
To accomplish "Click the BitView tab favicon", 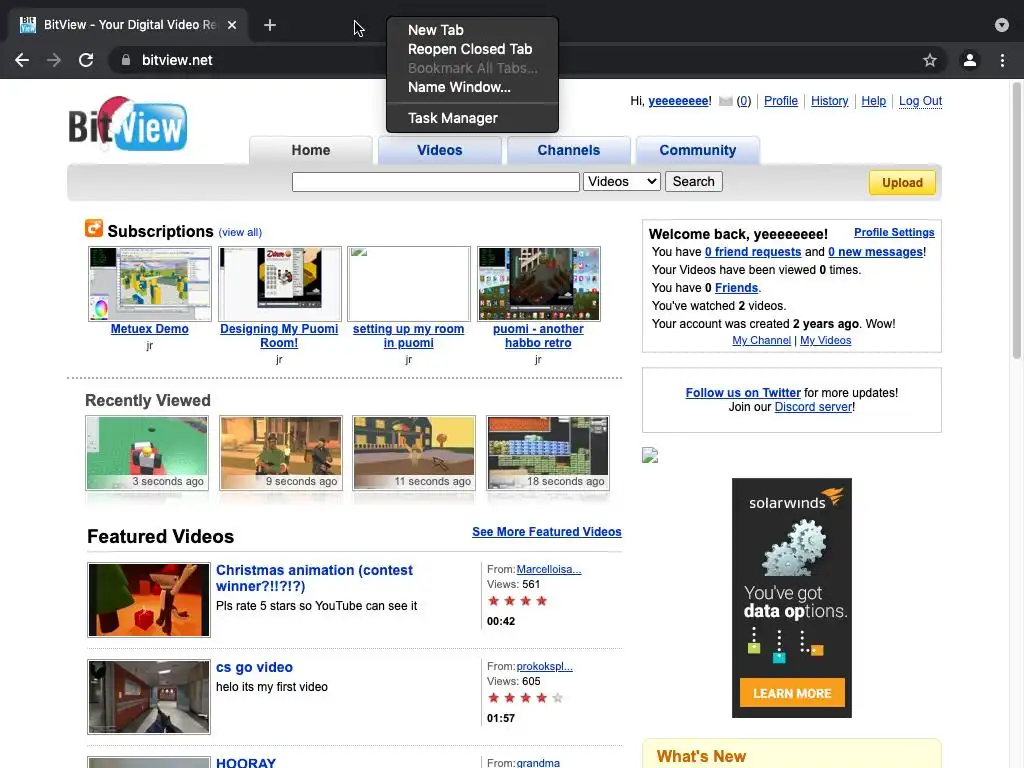I will (x=27, y=25).
